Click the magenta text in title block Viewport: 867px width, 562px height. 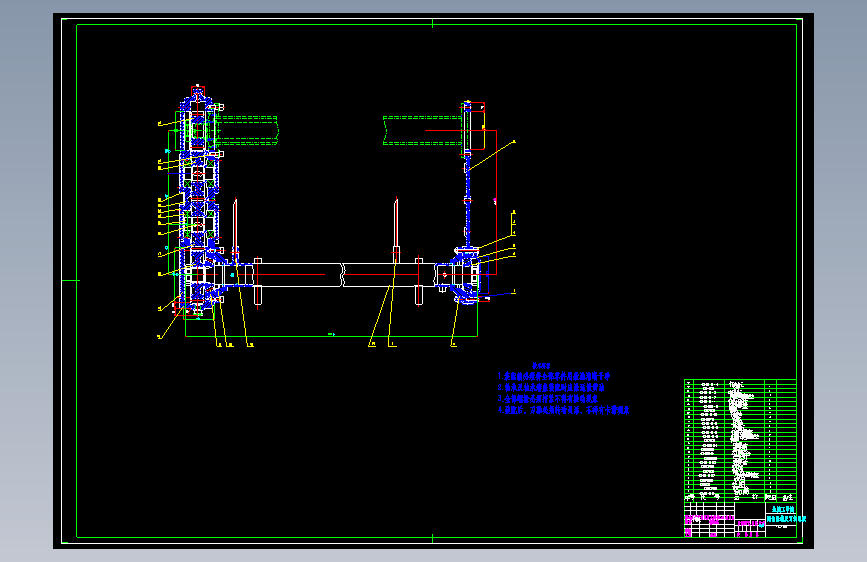tap(712, 520)
